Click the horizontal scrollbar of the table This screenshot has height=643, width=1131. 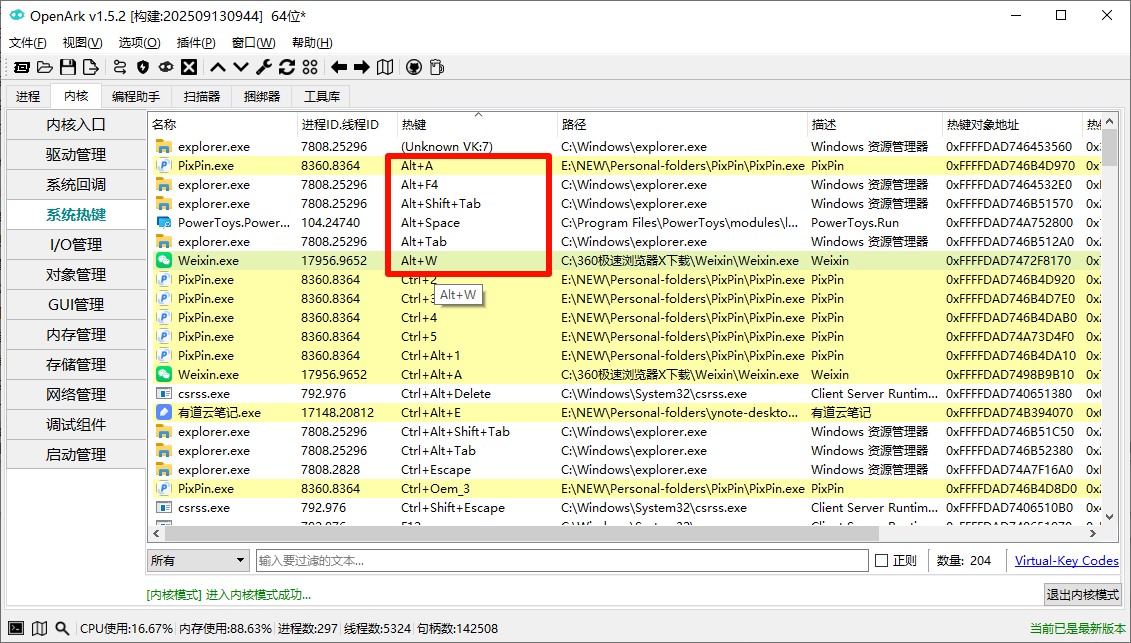point(522,533)
